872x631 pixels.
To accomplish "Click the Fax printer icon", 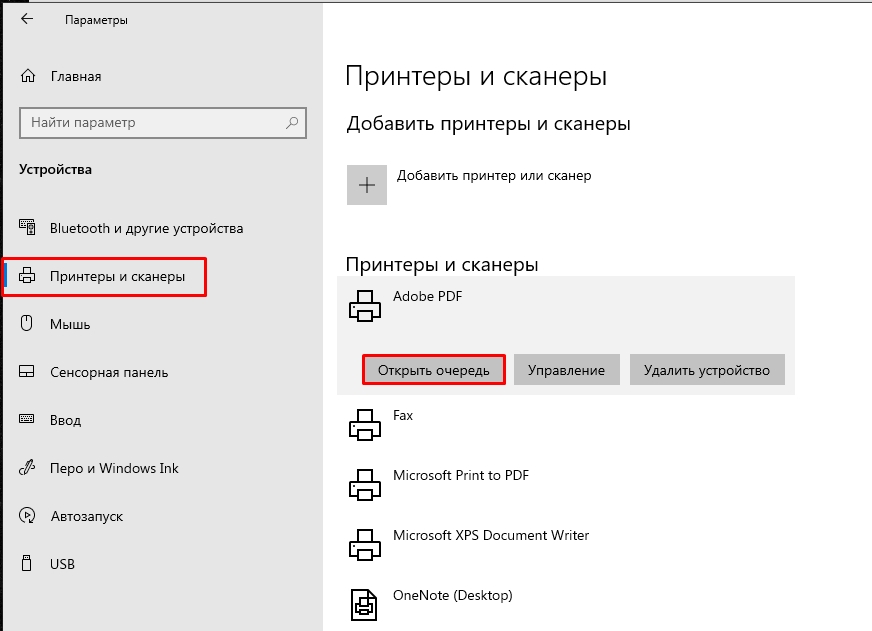I will pos(365,425).
